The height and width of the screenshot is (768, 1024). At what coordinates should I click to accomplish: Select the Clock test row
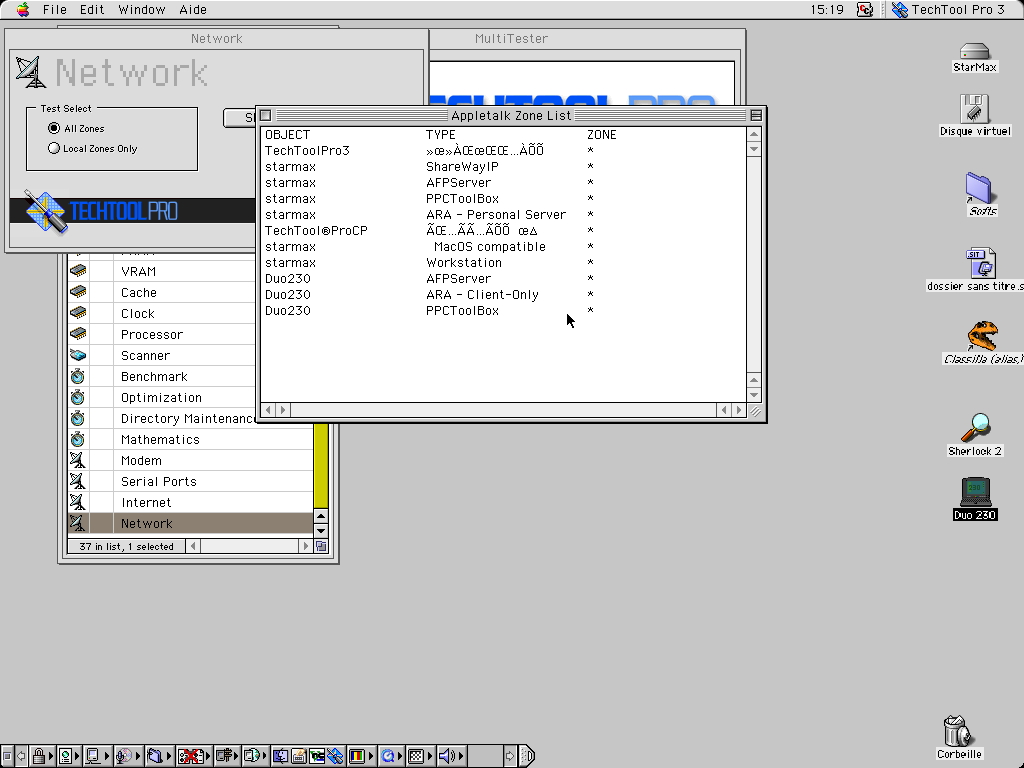[x=161, y=313]
